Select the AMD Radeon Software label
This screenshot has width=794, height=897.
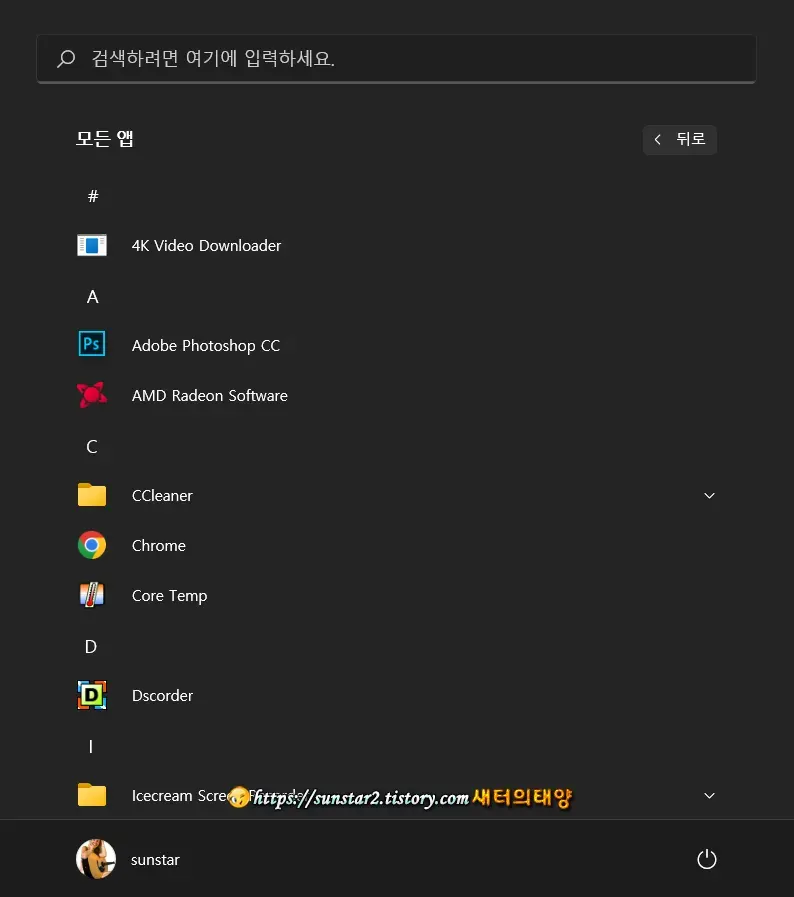pos(210,395)
